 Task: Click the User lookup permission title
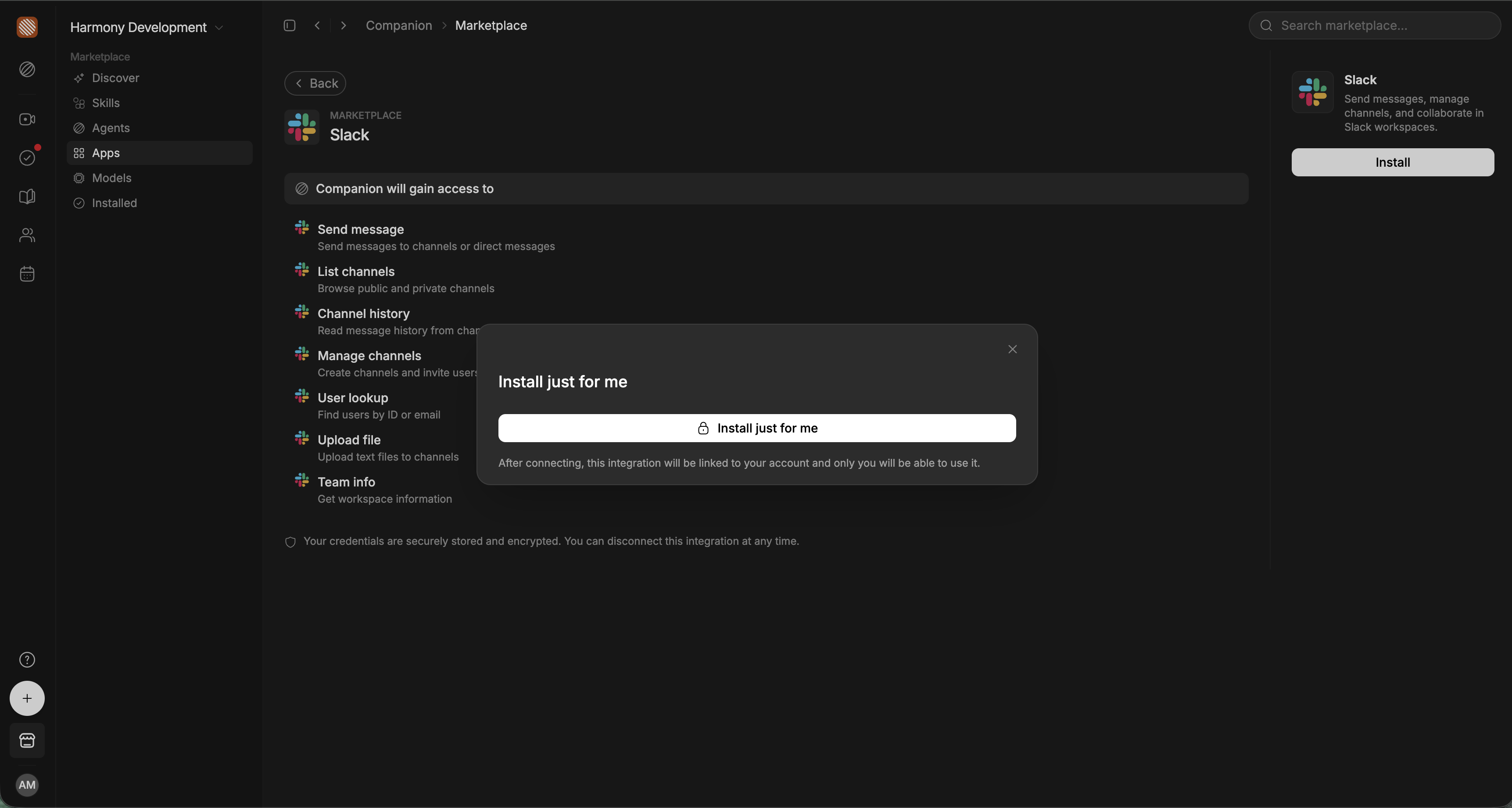tap(353, 398)
